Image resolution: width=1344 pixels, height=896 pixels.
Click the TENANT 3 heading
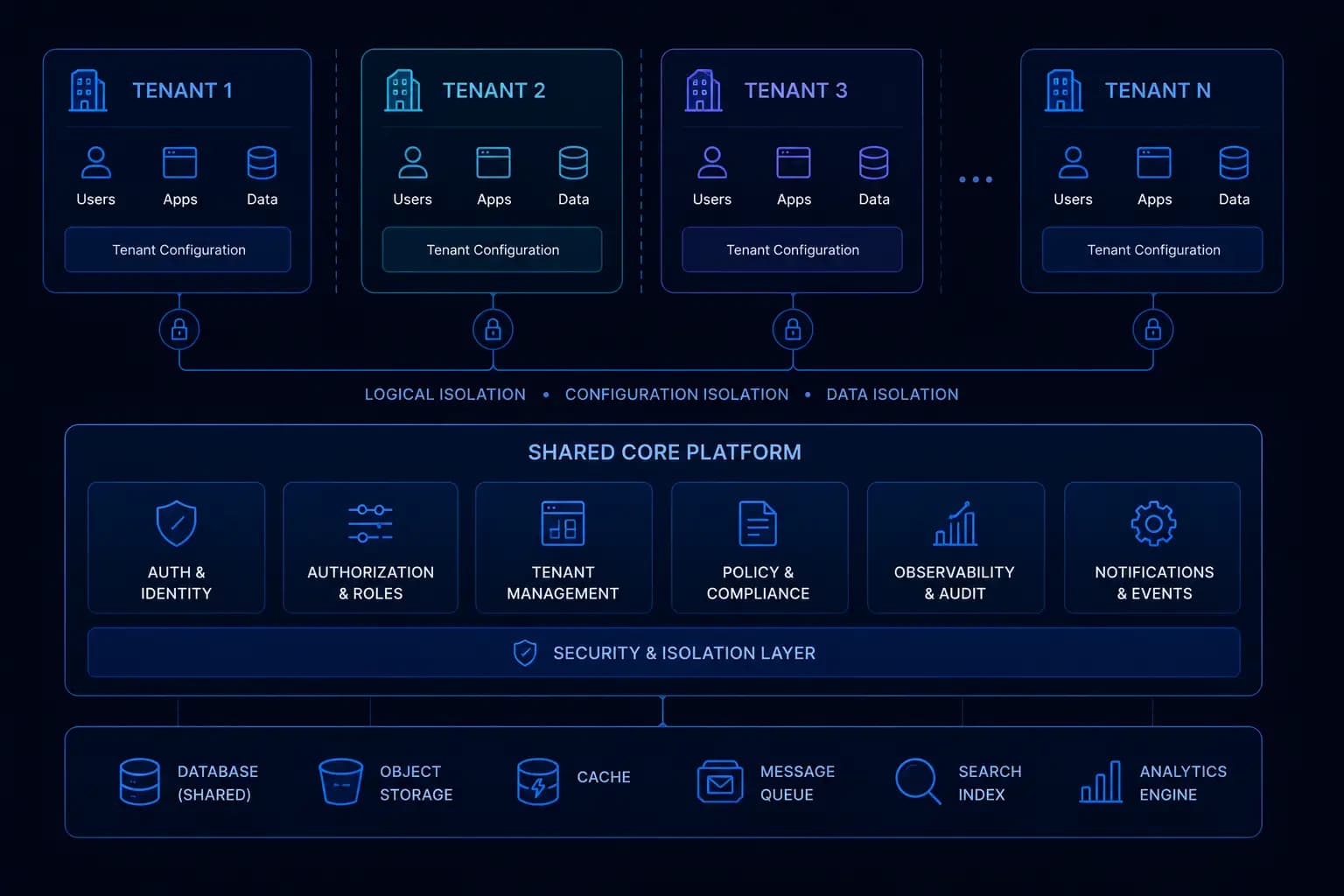795,91
